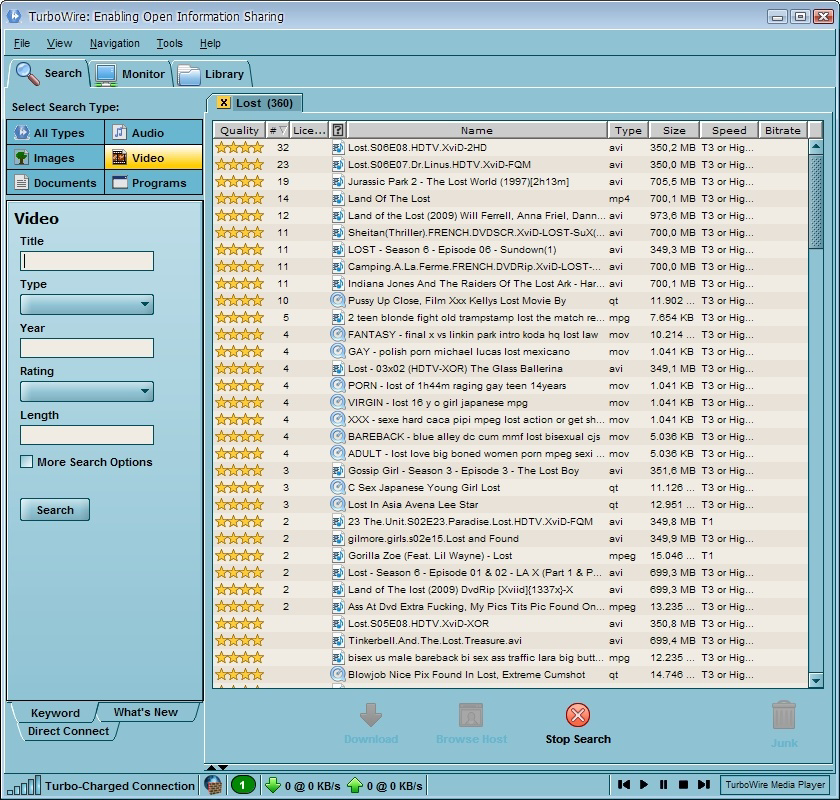Sort results by # column header
Image resolution: width=840 pixels, height=800 pixels.
pyautogui.click(x=278, y=130)
